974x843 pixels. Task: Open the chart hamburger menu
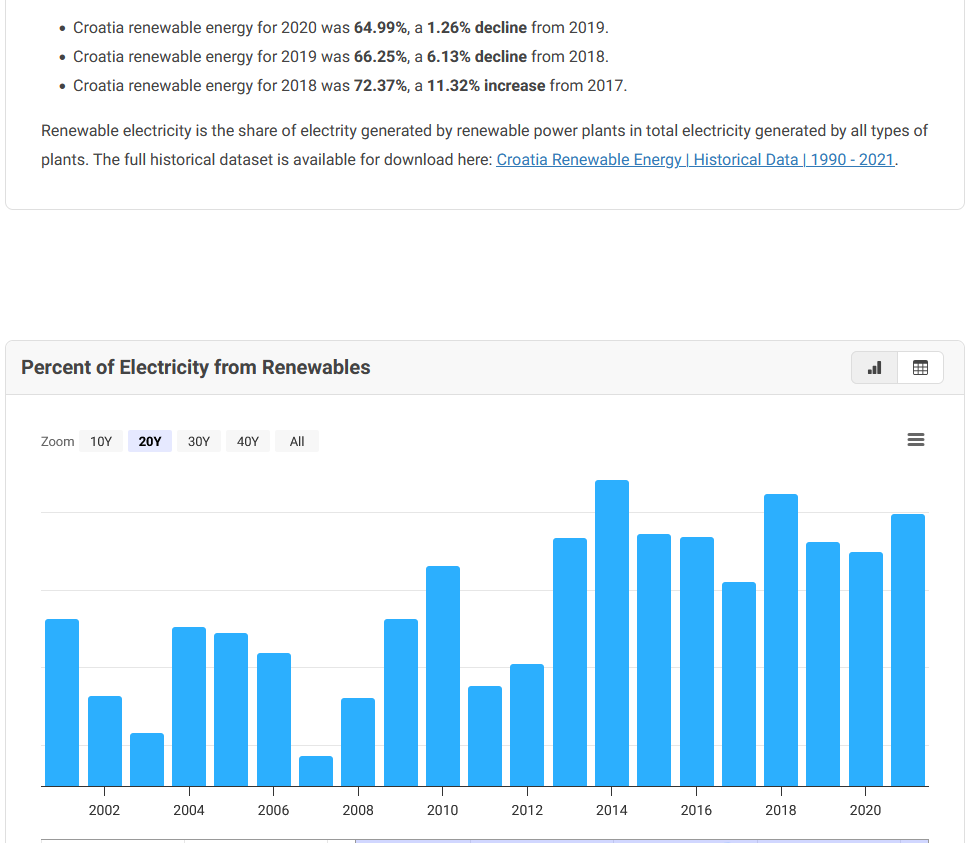915,440
